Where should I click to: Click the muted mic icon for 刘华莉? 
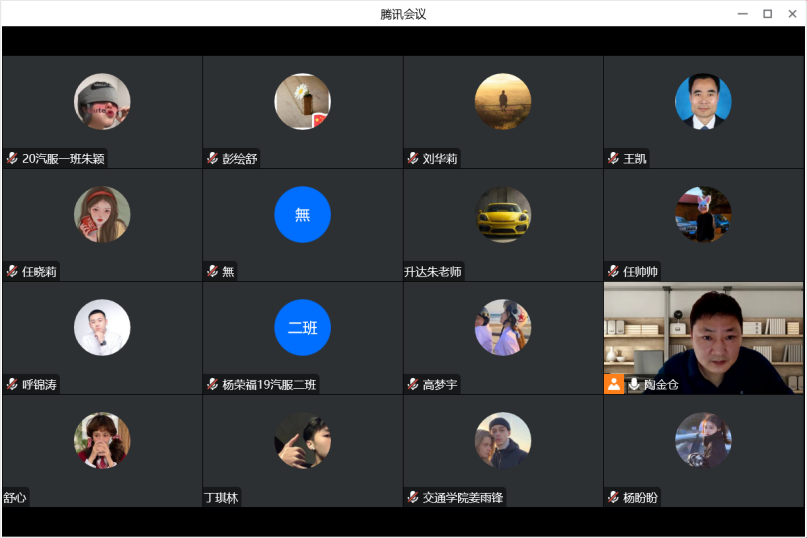coord(413,159)
